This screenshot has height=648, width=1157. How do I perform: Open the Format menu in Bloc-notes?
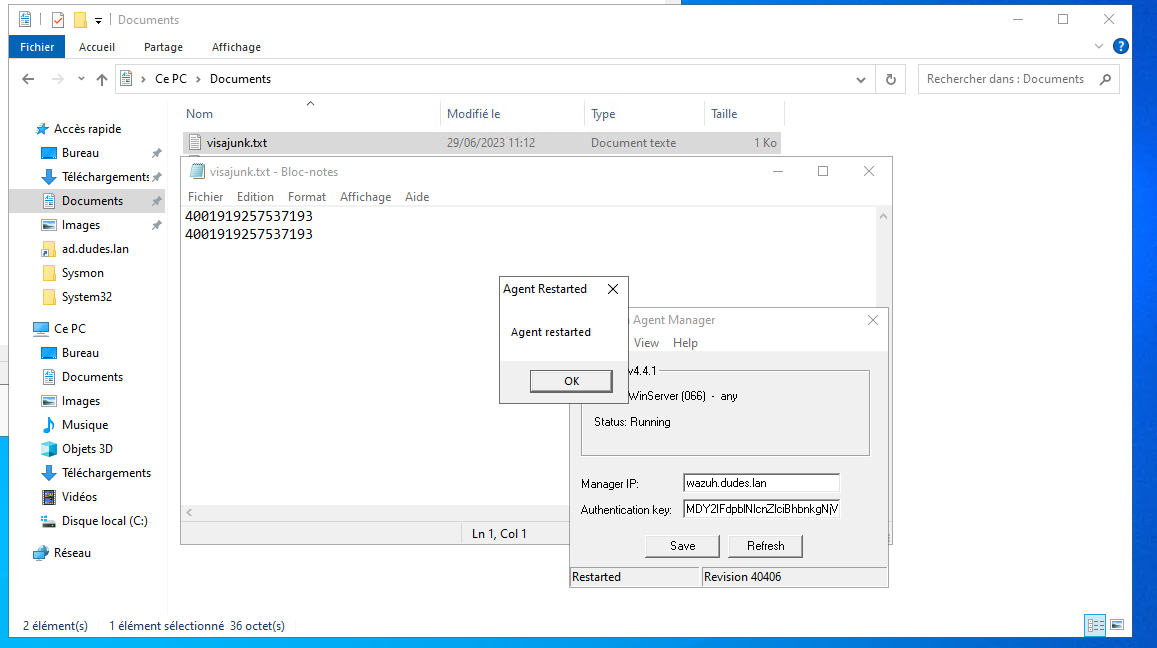point(307,197)
